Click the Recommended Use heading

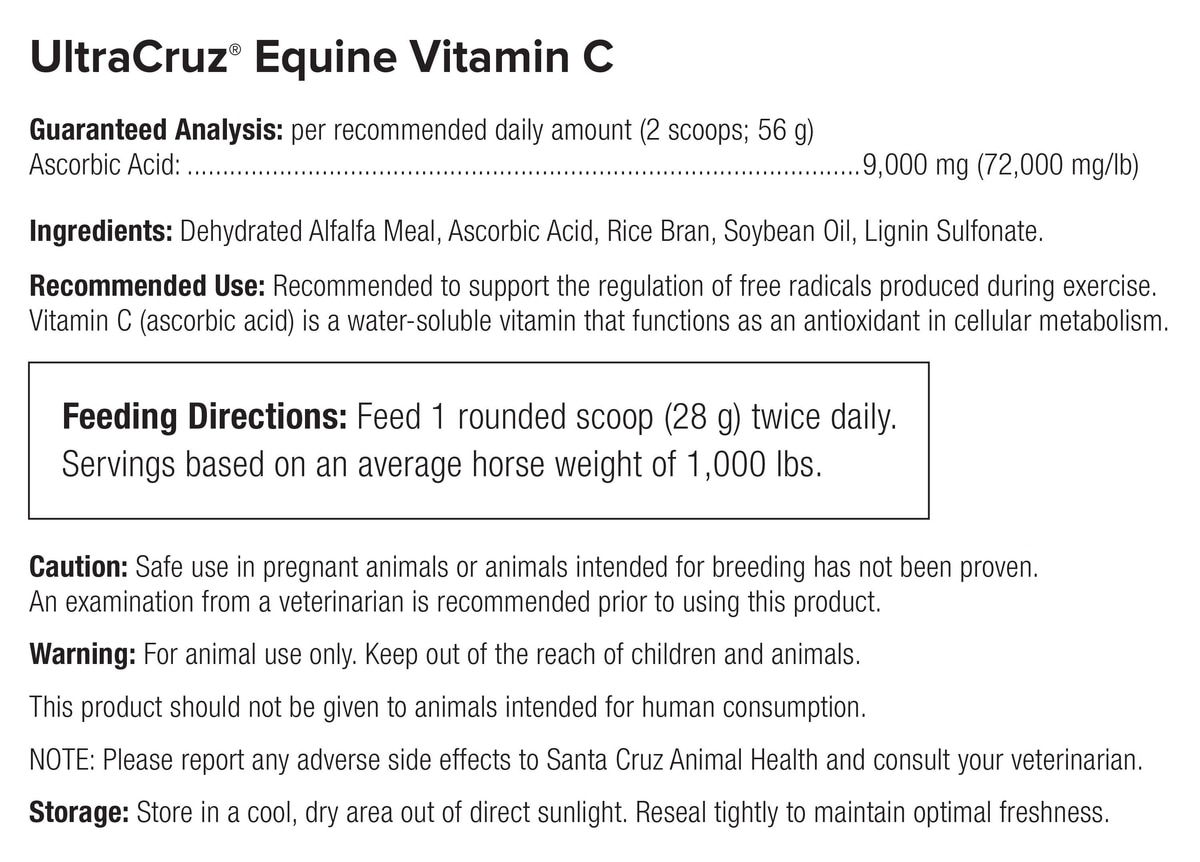tap(147, 287)
